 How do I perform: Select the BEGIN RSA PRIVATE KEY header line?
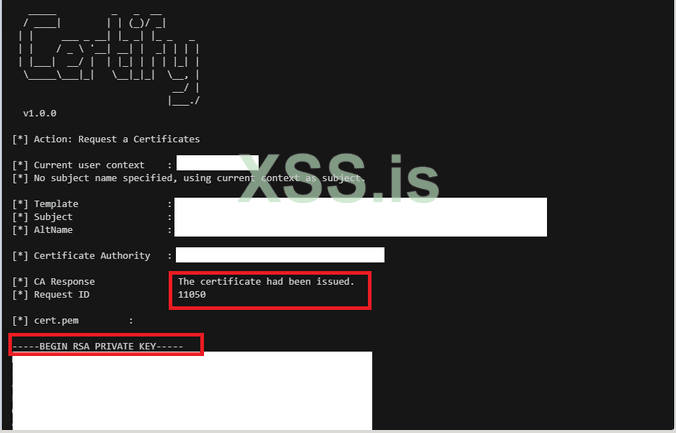coord(98,346)
